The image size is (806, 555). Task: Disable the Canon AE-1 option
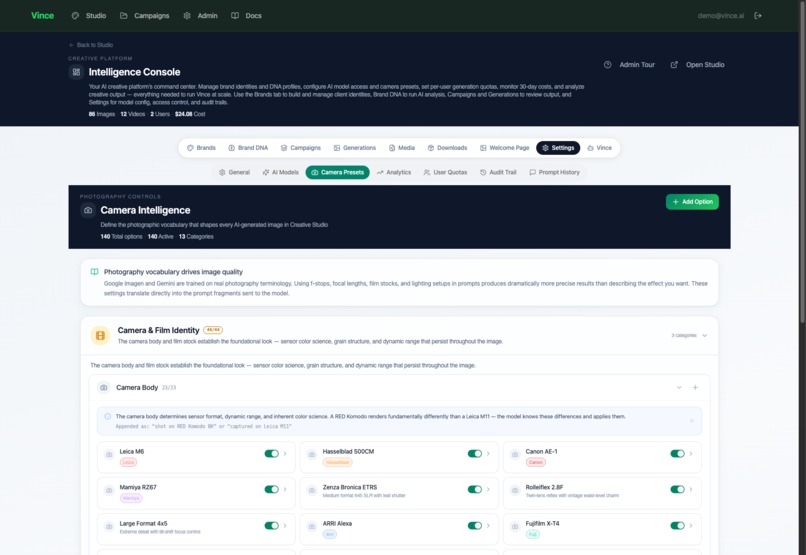677,453
